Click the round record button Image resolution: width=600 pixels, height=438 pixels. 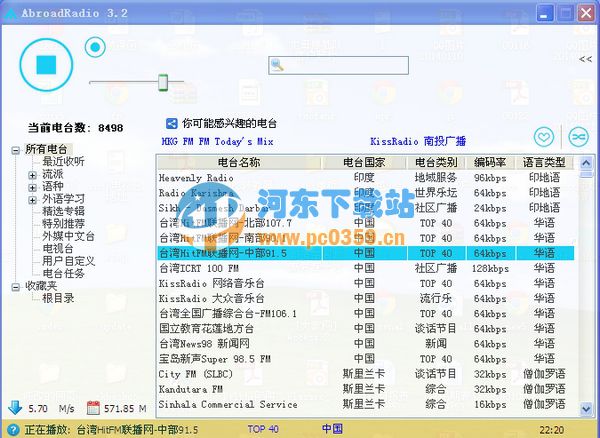point(95,47)
